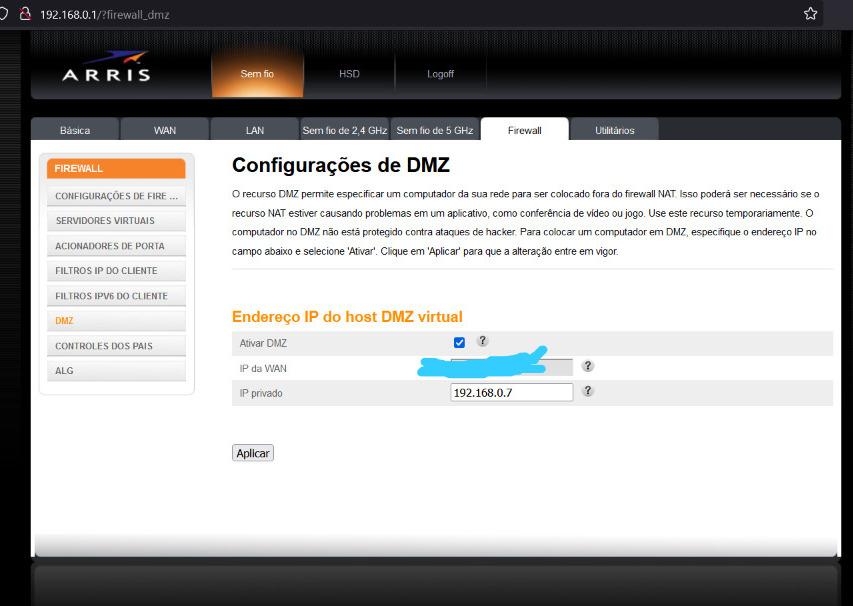
Task: Open Acionadores de Porta sidebar item
Action: 116,246
